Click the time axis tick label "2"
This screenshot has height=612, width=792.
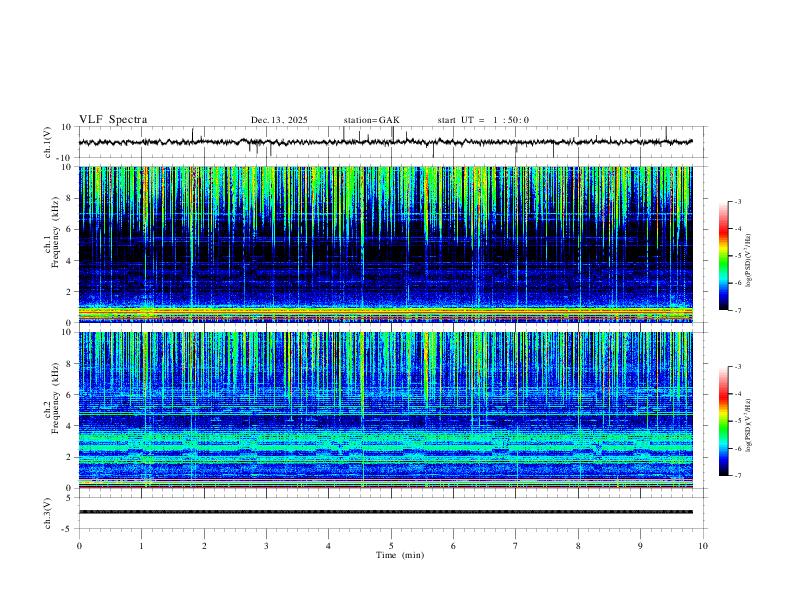click(x=204, y=546)
